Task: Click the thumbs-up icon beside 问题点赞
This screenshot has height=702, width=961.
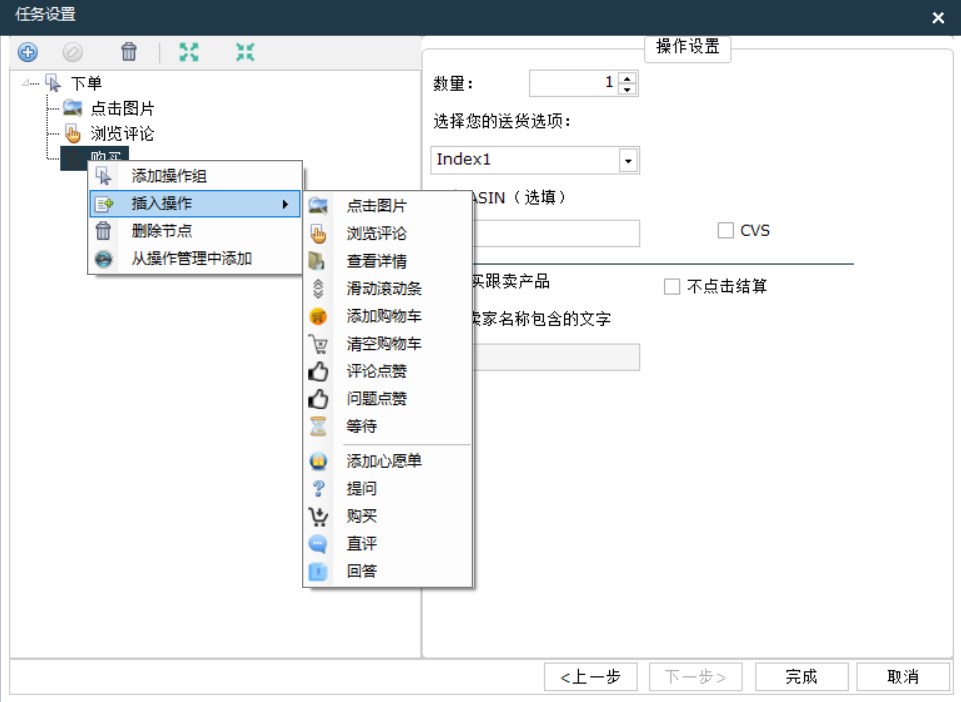Action: (x=318, y=399)
